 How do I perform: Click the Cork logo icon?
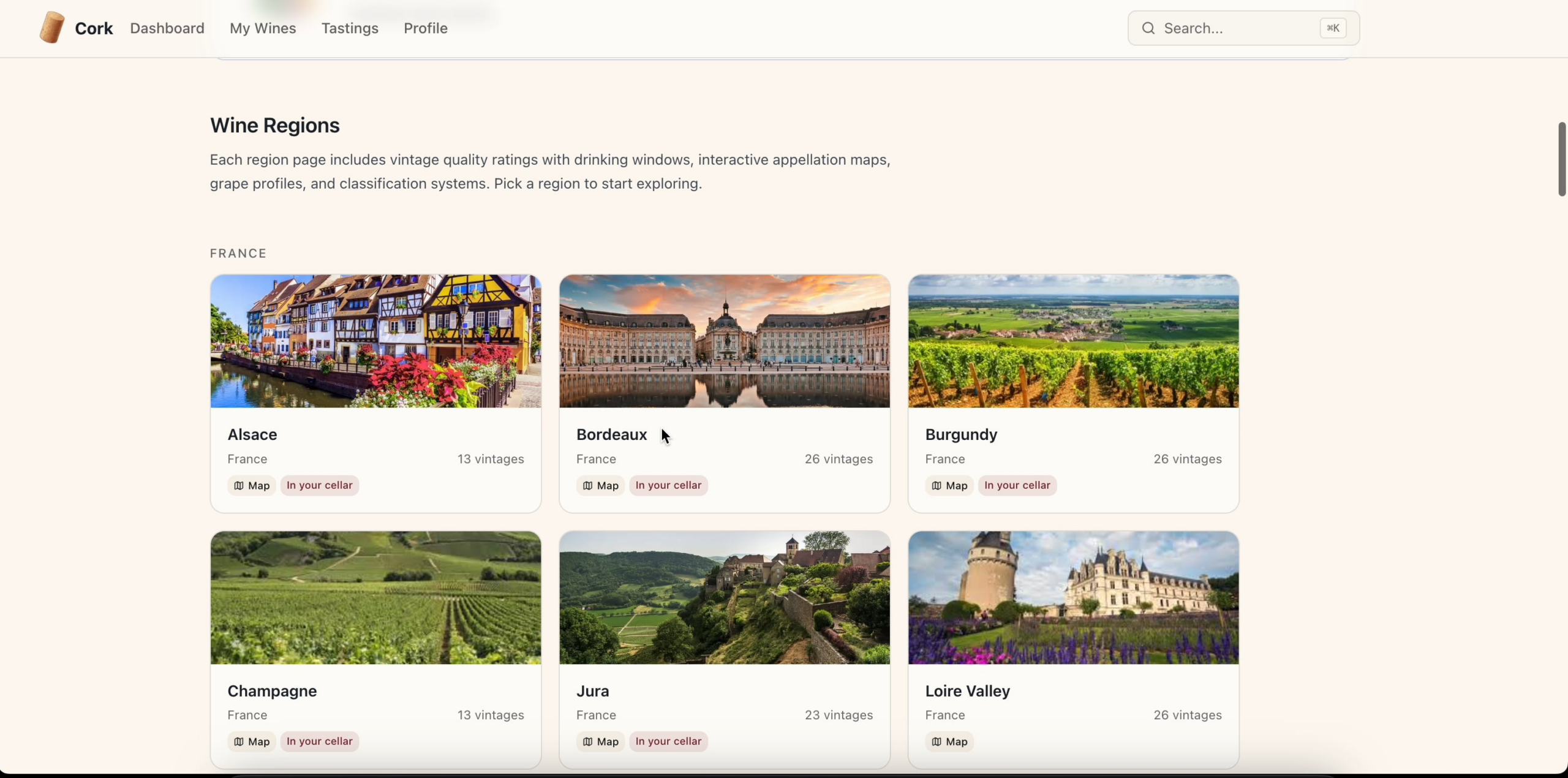point(52,28)
